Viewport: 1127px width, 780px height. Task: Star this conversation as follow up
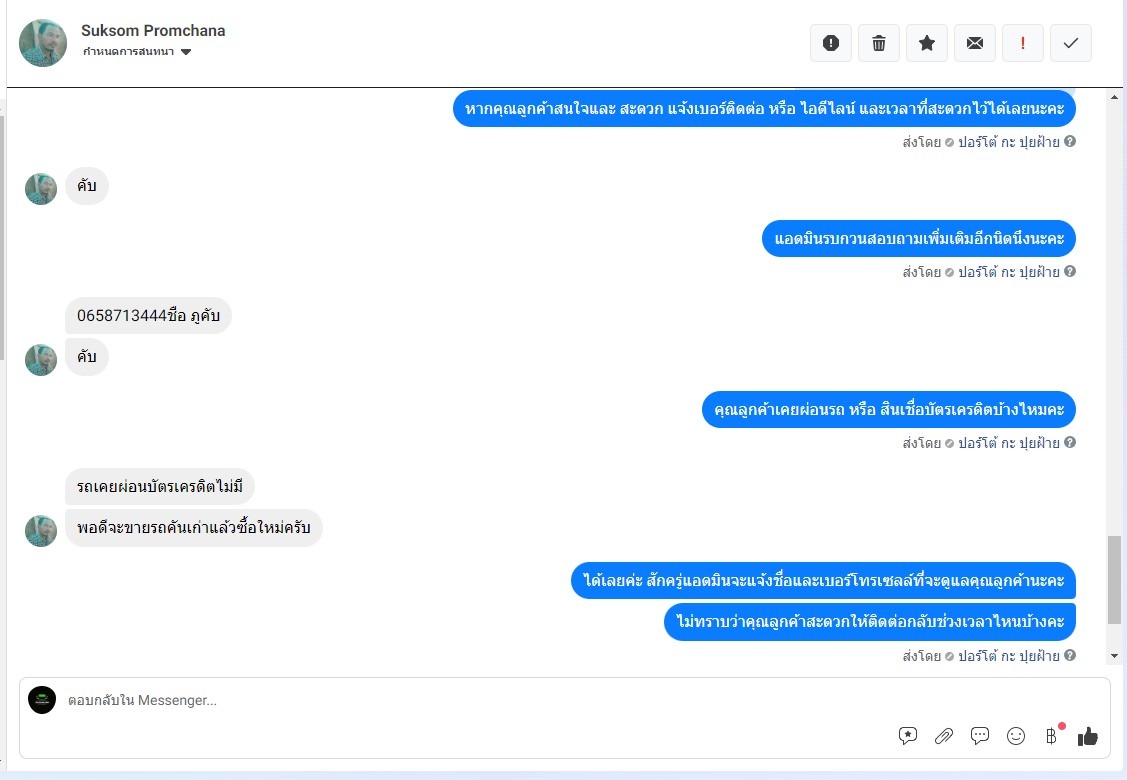click(x=926, y=43)
